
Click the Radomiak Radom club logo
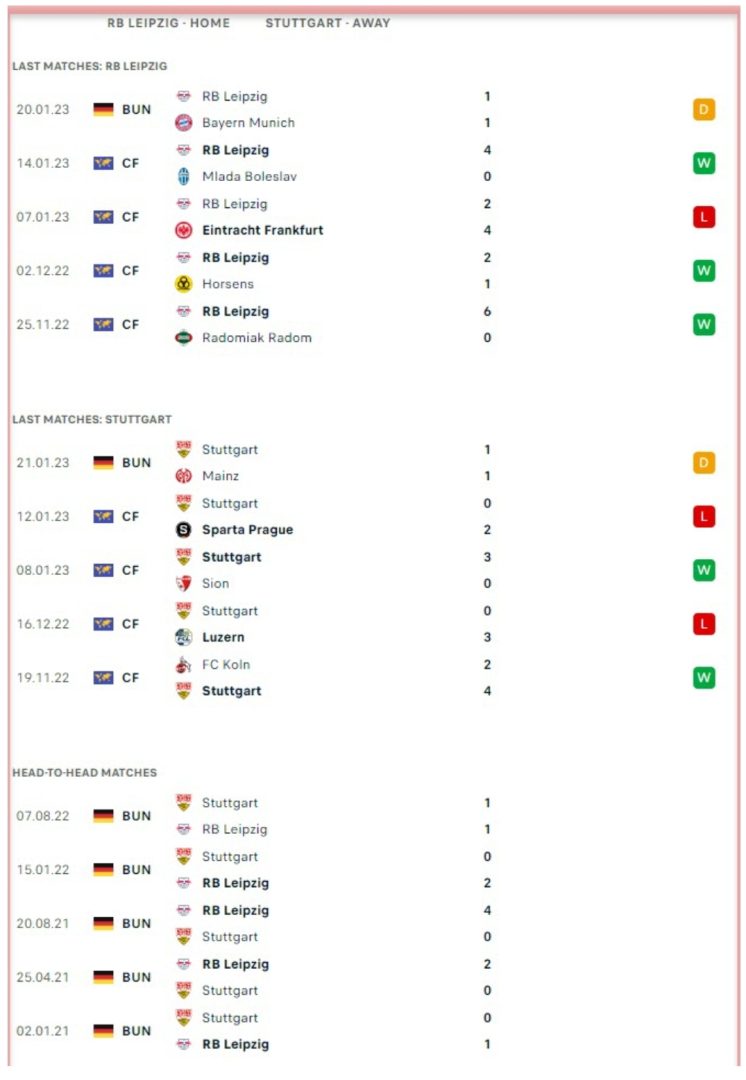pos(183,338)
